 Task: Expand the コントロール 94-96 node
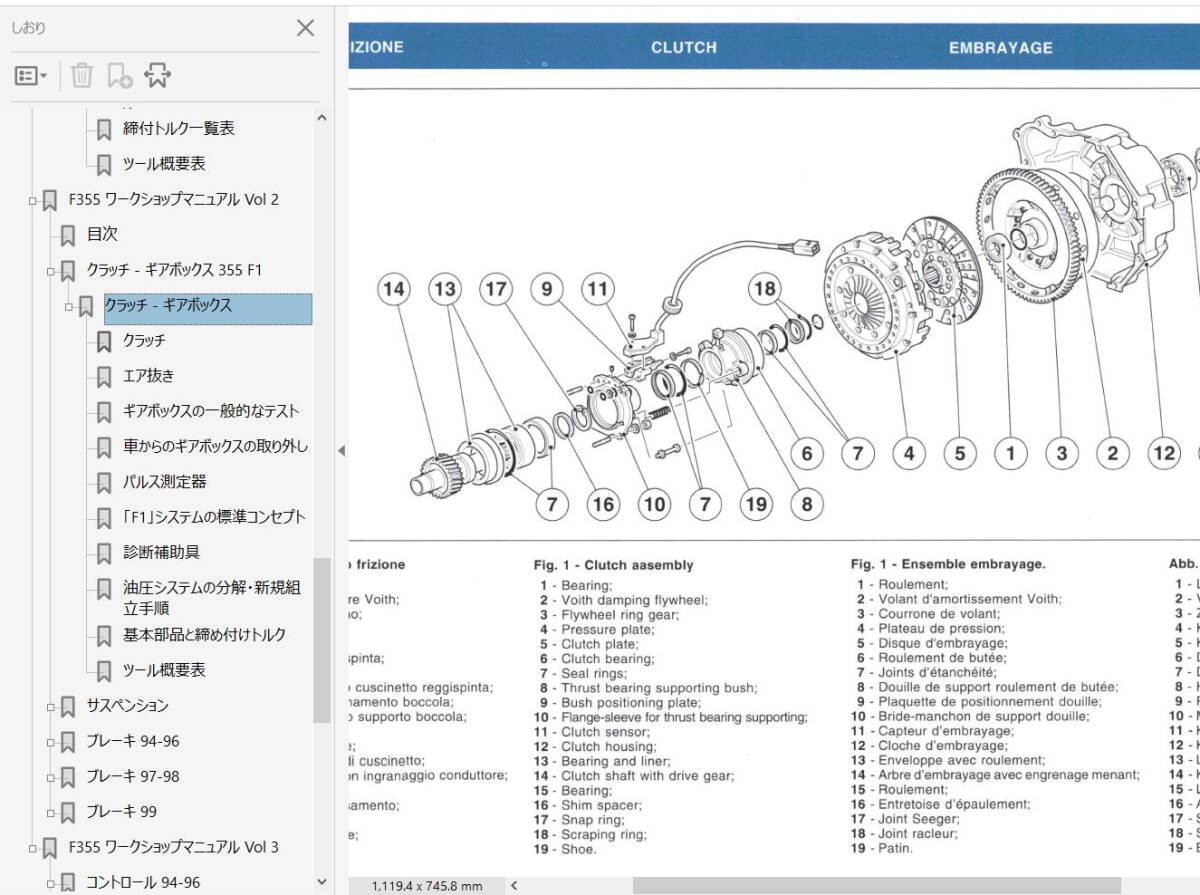(51, 883)
